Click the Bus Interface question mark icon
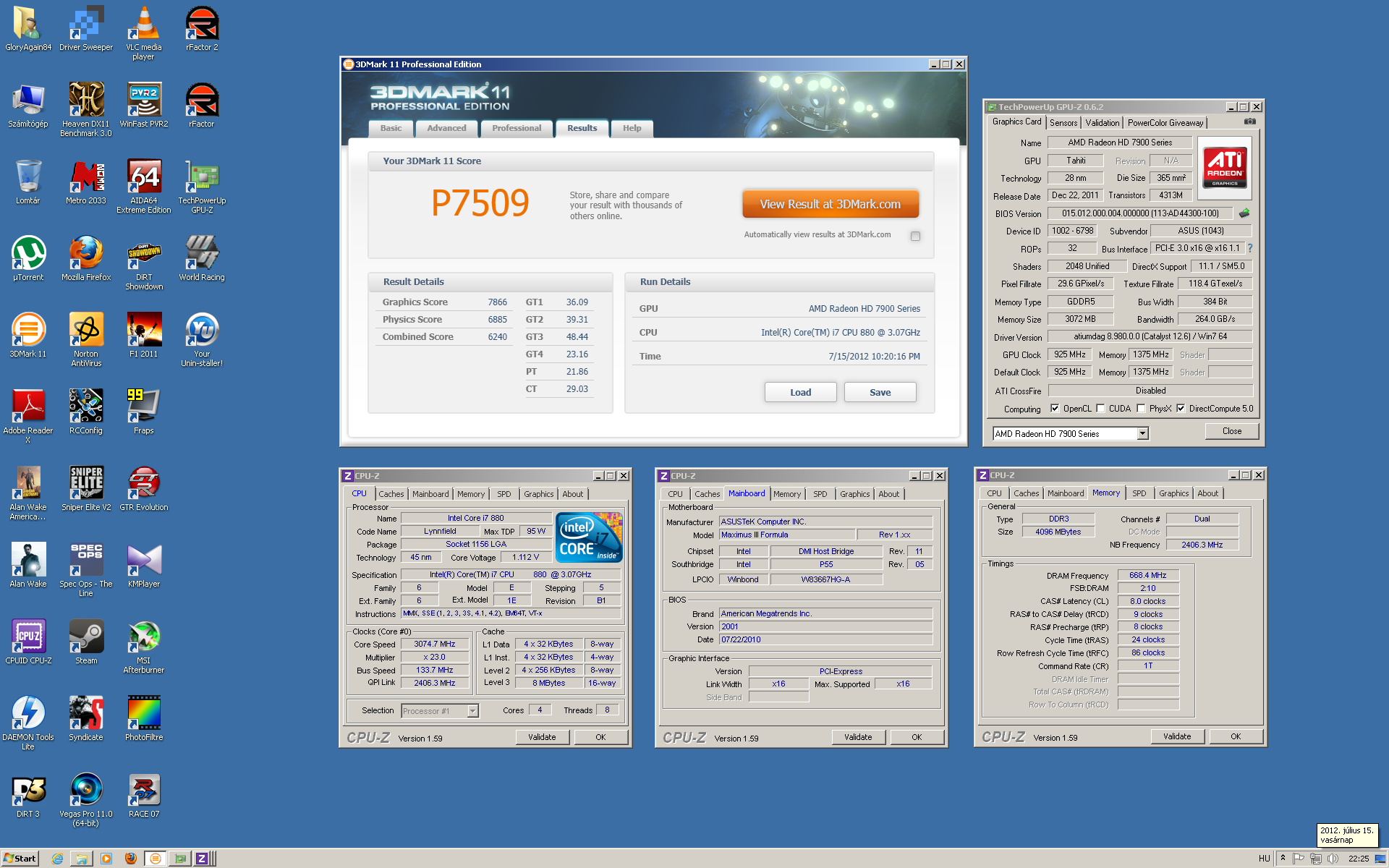Screen dimensions: 1389x868 1250,248
